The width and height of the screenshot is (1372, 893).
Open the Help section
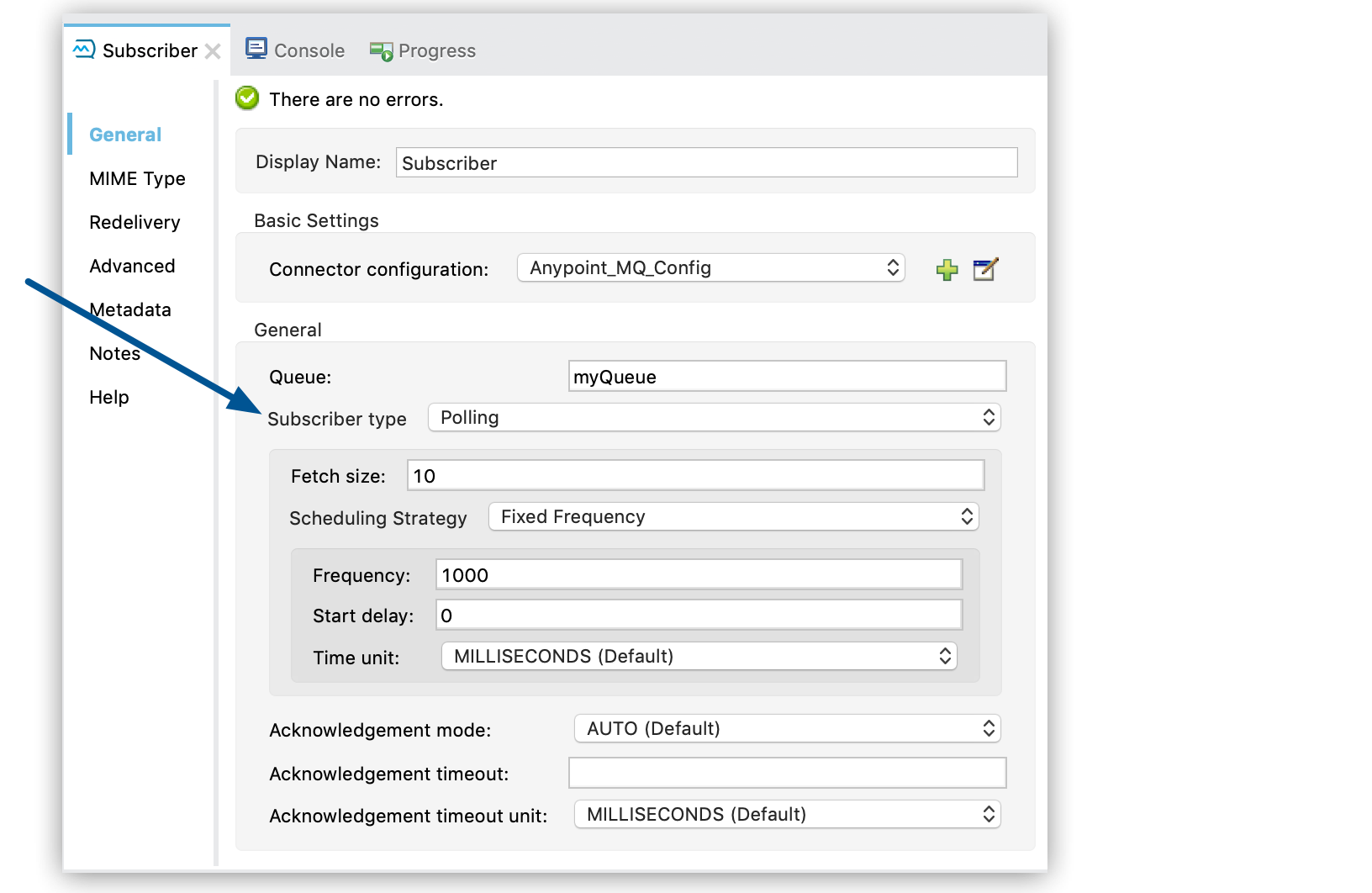coord(108,397)
